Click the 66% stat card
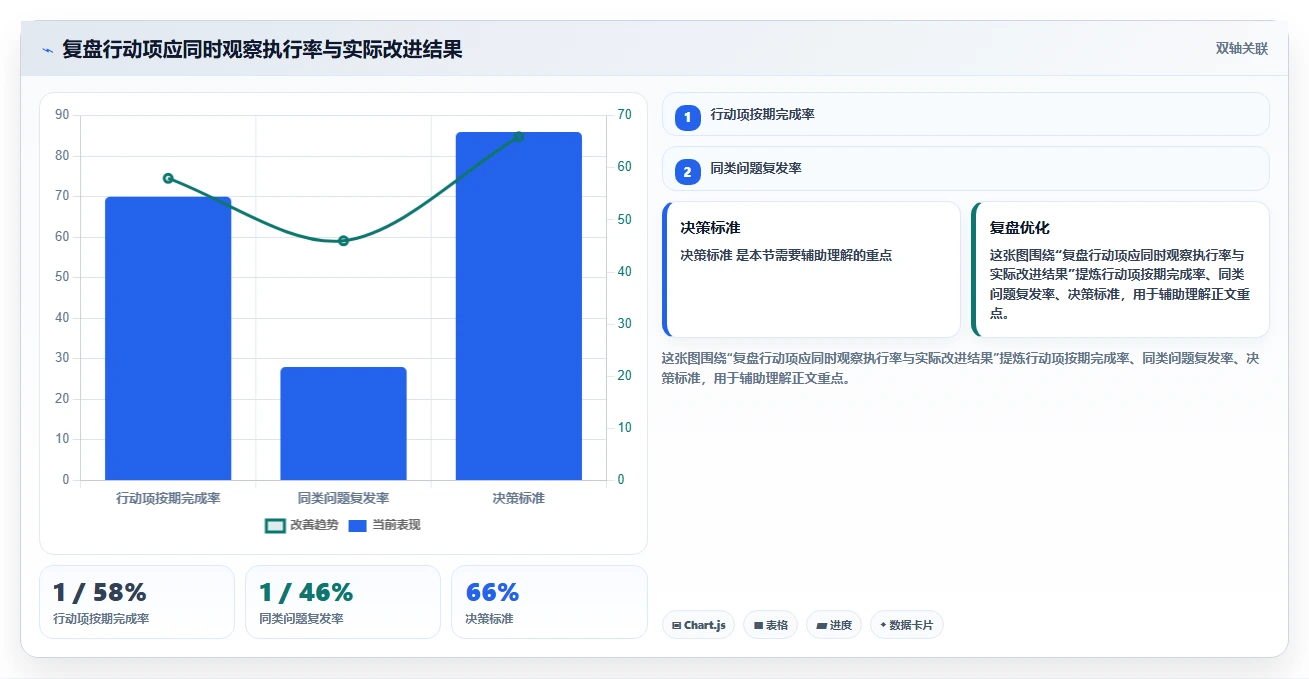1309x679 pixels. click(549, 602)
